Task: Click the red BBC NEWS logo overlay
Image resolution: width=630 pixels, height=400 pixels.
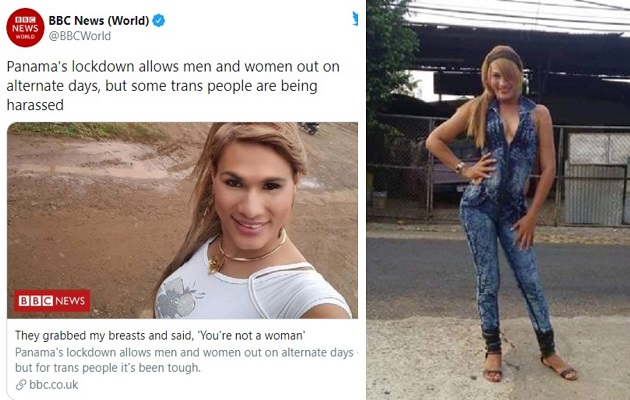Action: [52, 301]
